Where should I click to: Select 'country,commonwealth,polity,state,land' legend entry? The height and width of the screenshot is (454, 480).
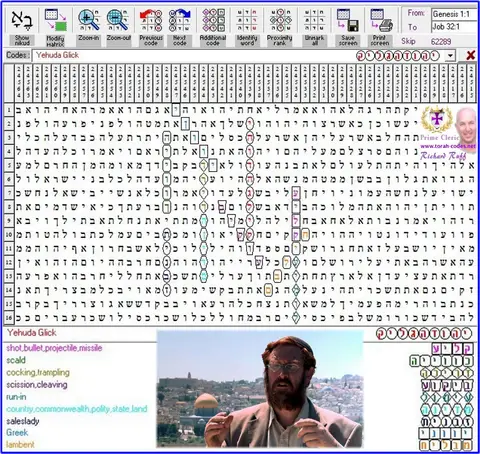[77, 409]
